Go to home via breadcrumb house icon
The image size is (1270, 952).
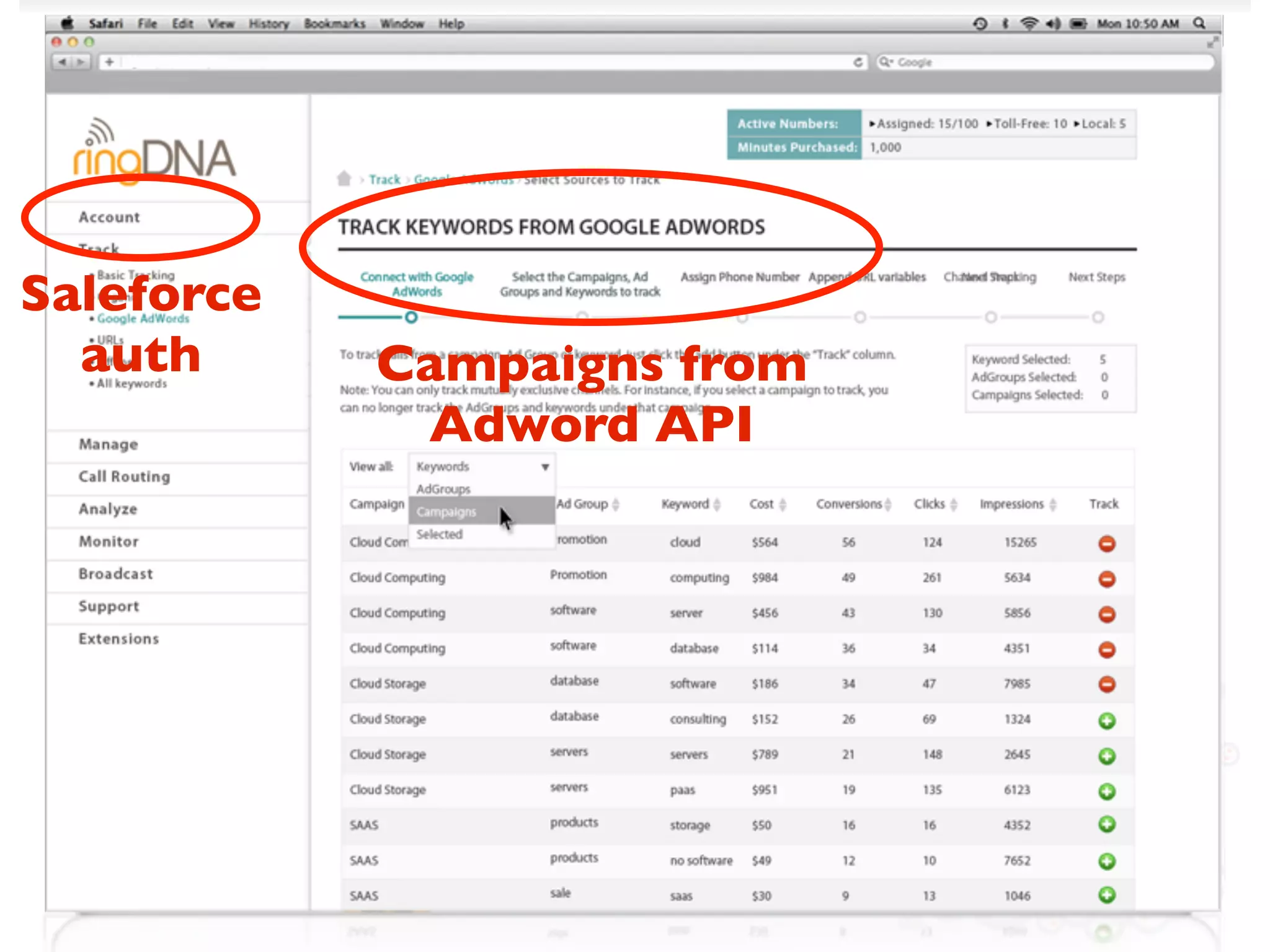[x=344, y=178]
